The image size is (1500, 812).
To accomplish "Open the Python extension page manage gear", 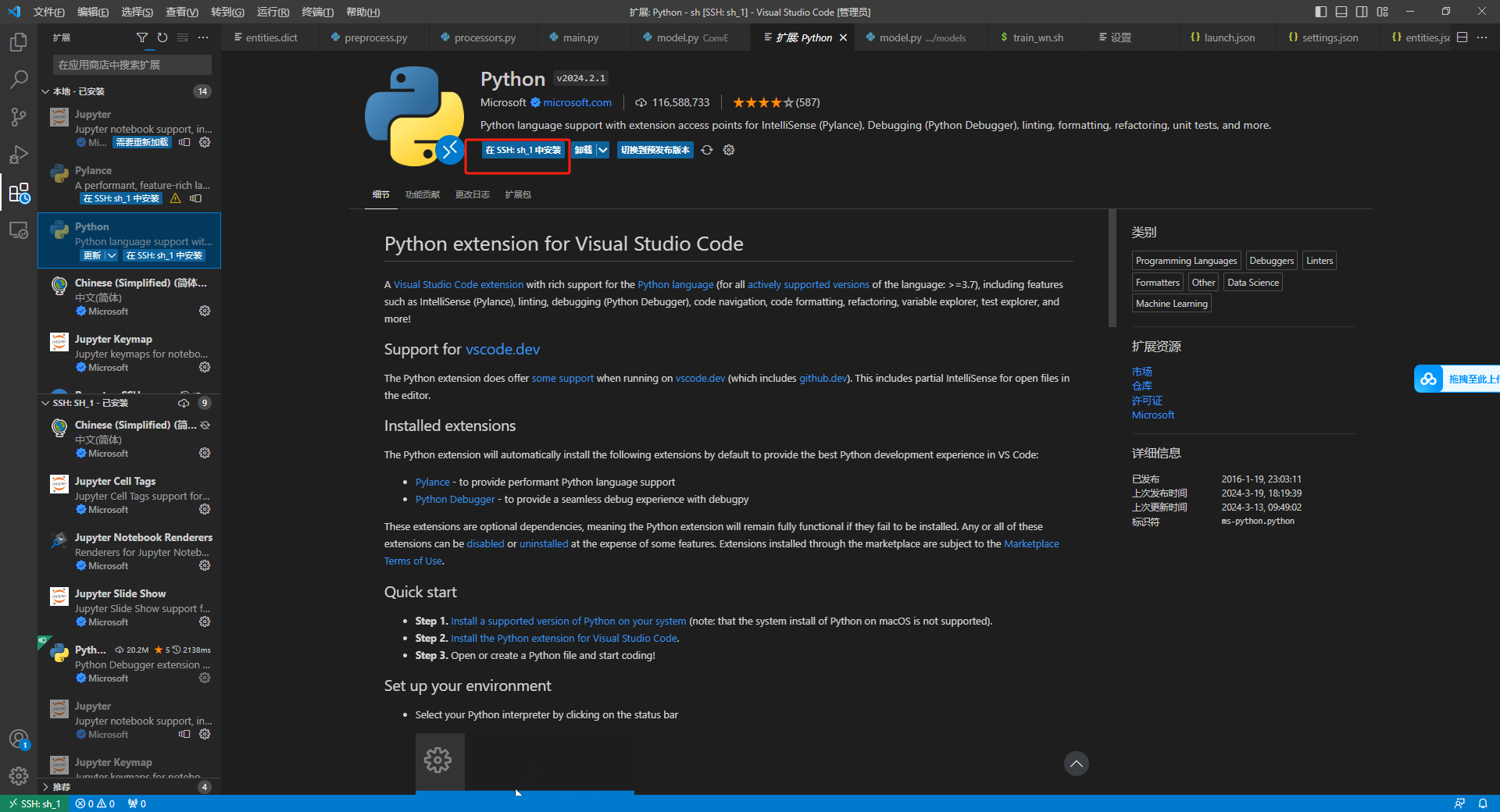I will click(x=729, y=150).
